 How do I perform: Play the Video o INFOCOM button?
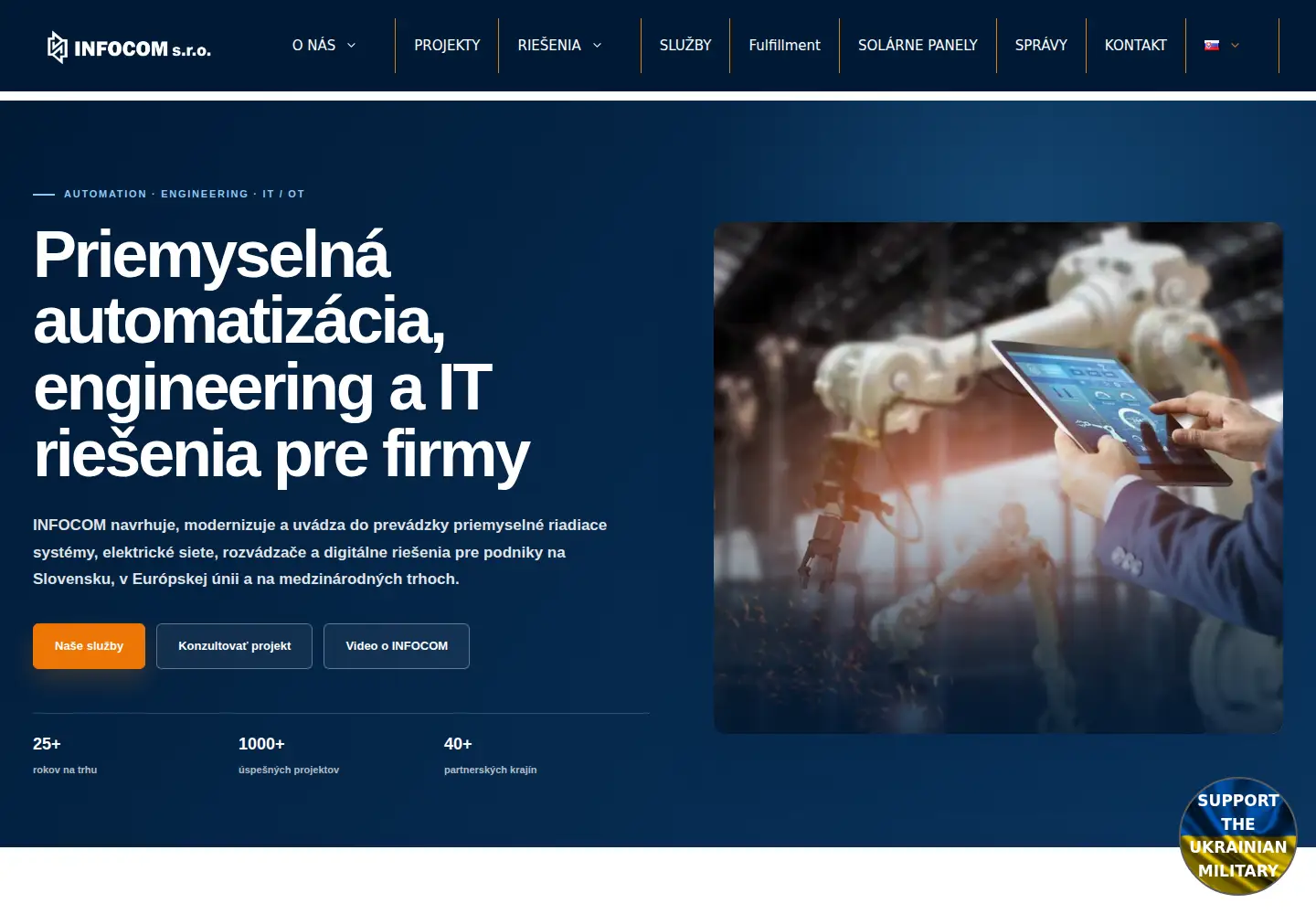tap(397, 646)
